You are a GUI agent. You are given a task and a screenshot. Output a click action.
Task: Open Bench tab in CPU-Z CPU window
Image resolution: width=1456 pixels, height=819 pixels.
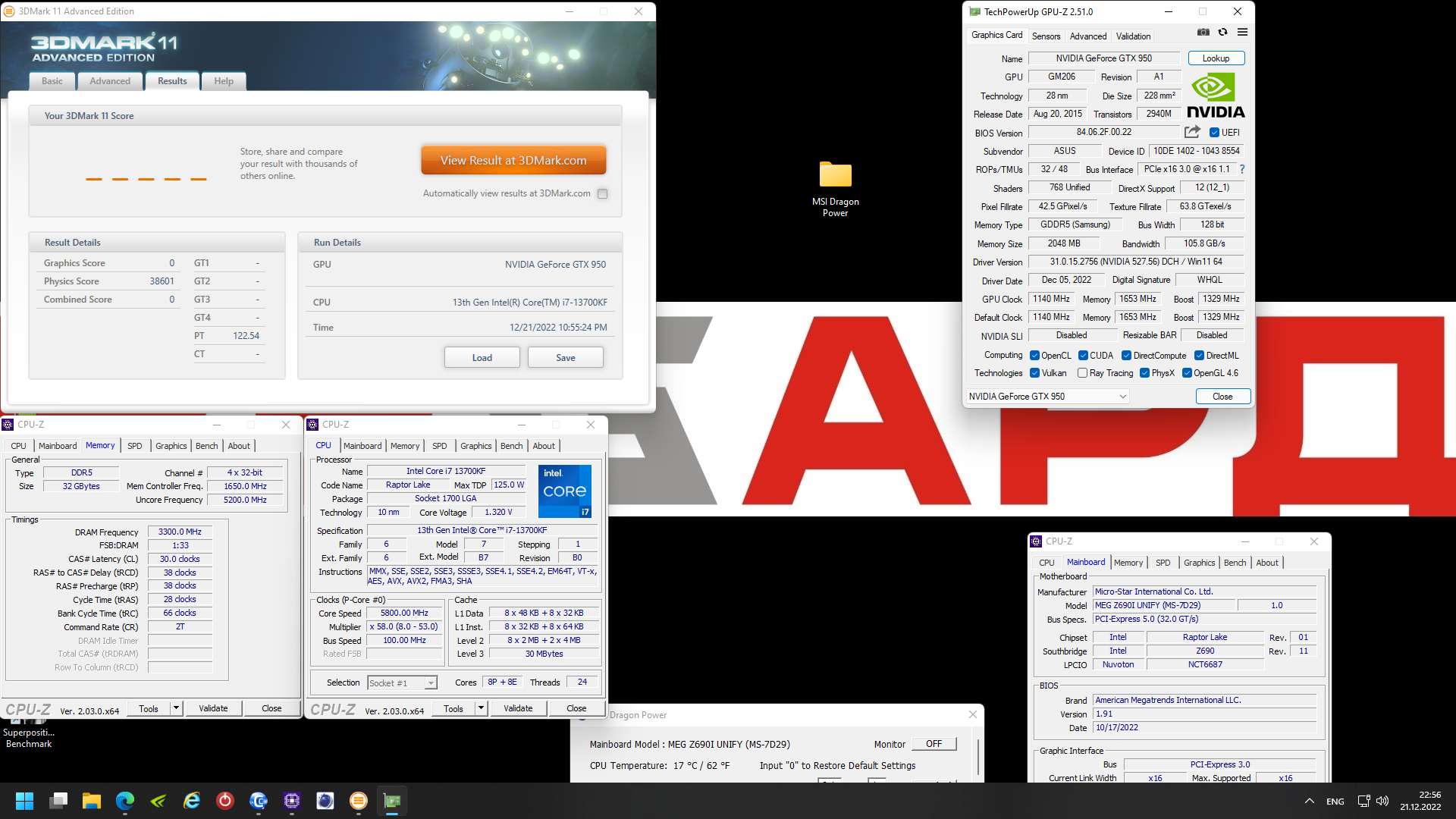511,446
